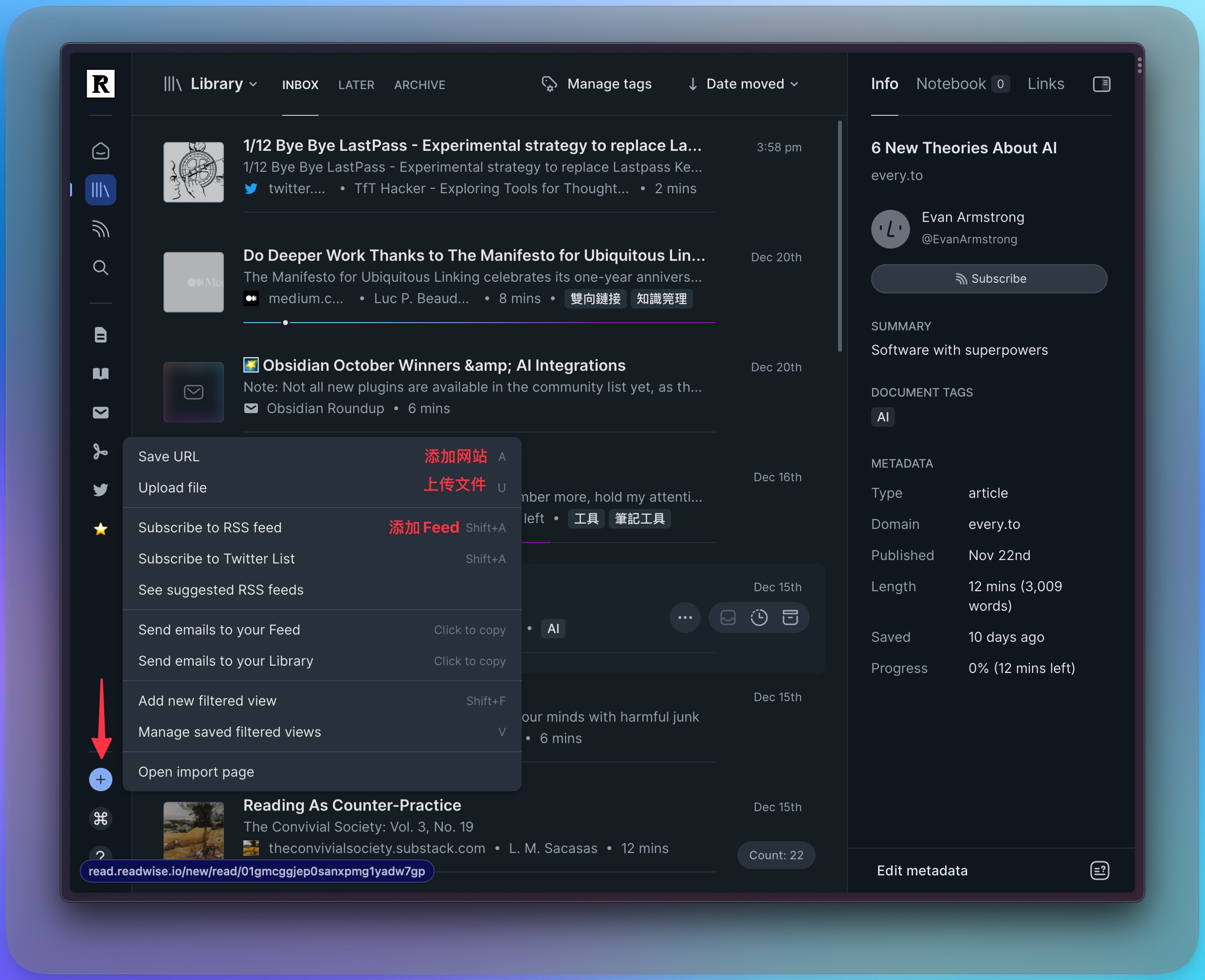Open the starred shortlist icon in sidebar
This screenshot has width=1205, height=980.
coord(101,529)
